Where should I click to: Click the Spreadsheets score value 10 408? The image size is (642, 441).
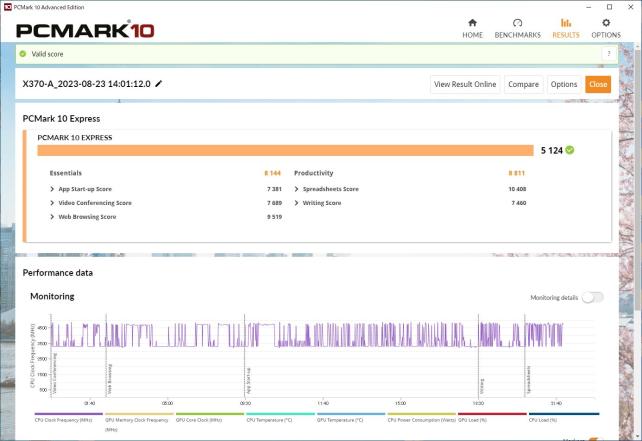pyautogui.click(x=517, y=189)
